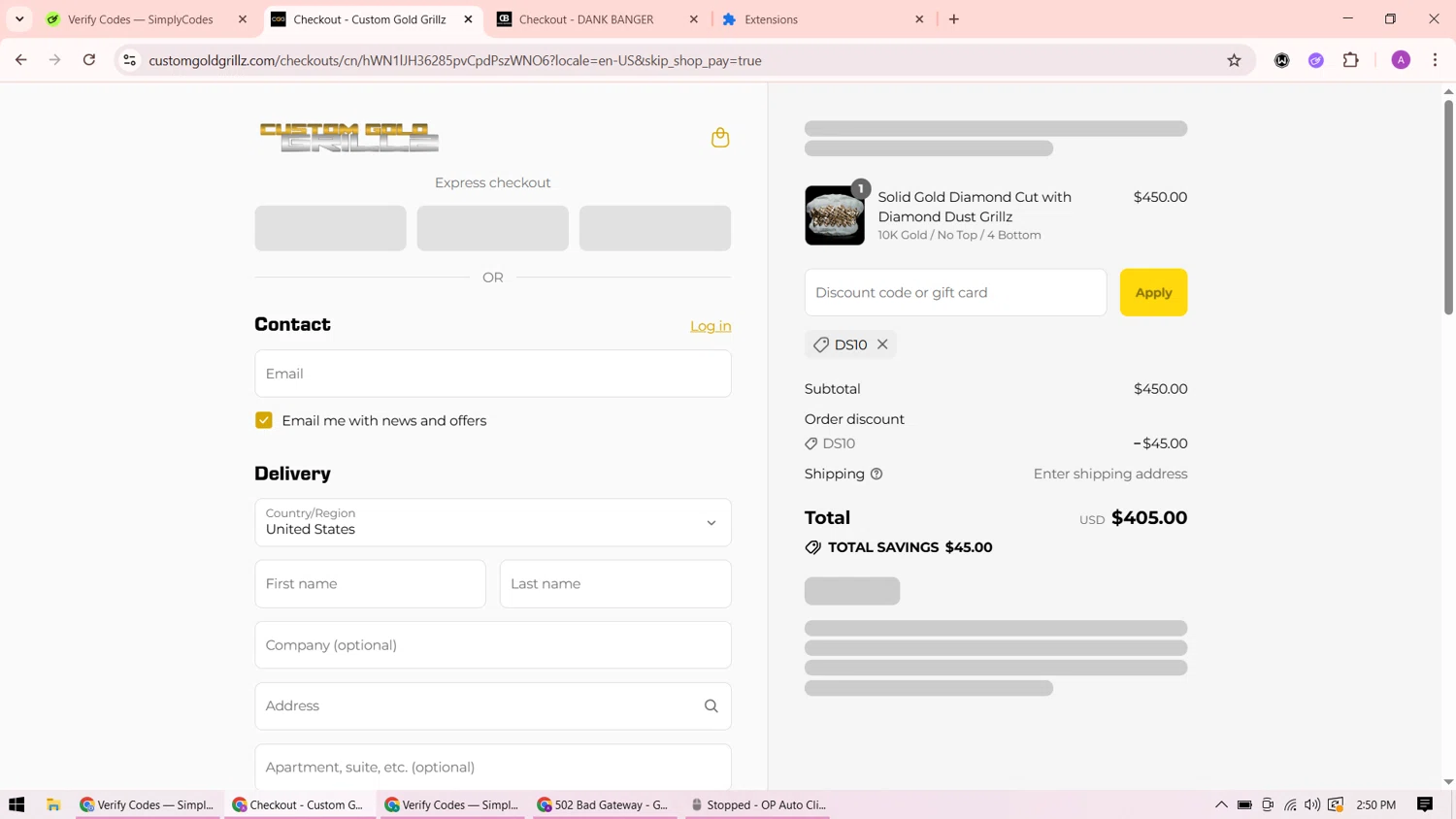Go back to the previous page

21,60
